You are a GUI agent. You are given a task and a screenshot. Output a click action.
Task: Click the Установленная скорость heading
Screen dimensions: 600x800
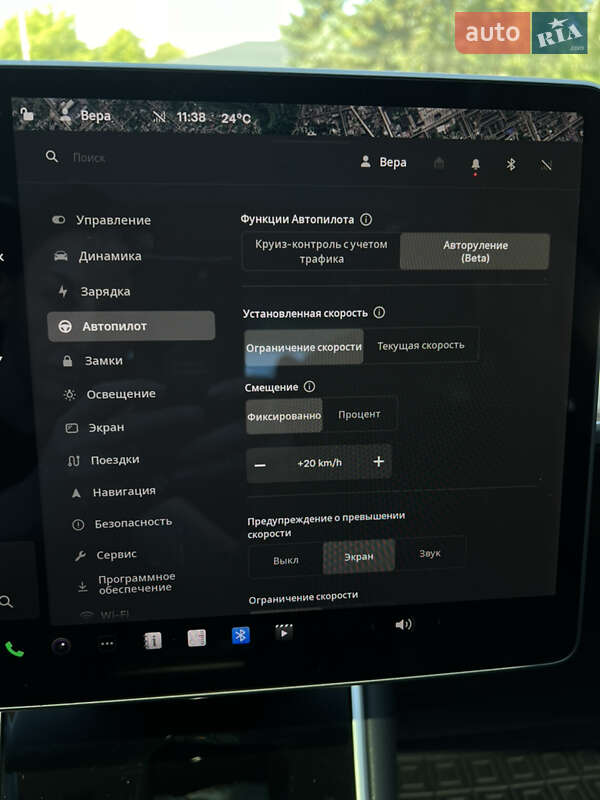pyautogui.click(x=305, y=313)
